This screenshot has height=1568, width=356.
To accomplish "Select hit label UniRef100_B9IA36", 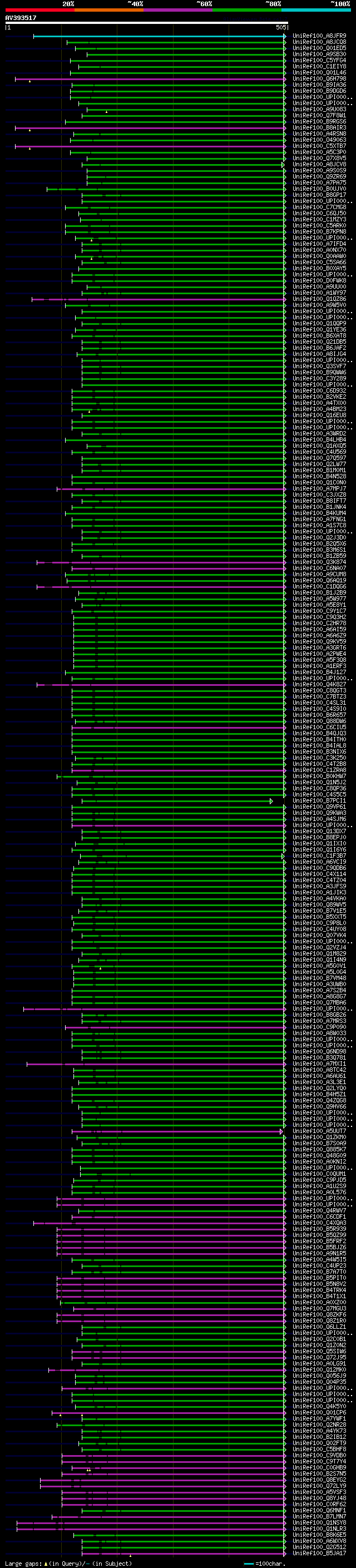I will click(x=319, y=85).
